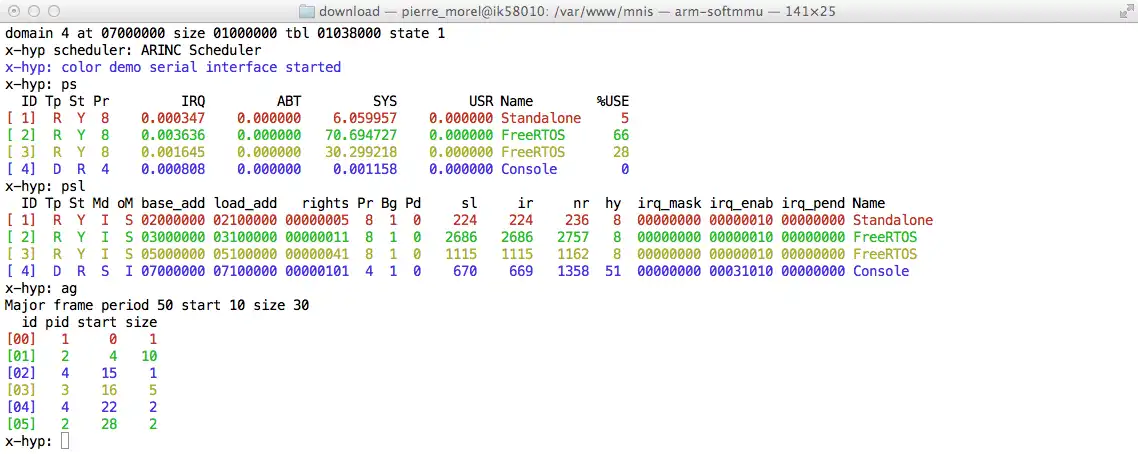Viewport: 1138px width, 454px height.
Task: Click the SYS value 6.059957
Action: (x=365, y=118)
